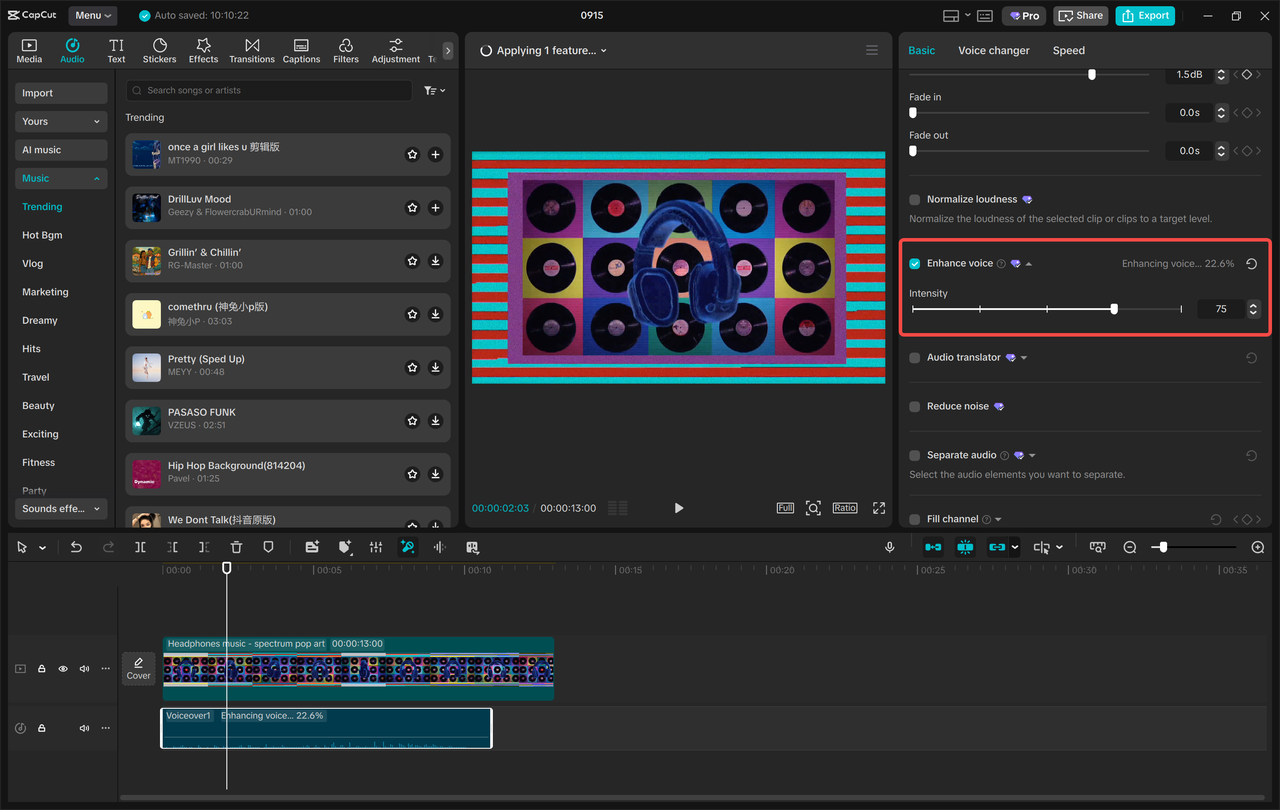Image resolution: width=1280 pixels, height=810 pixels.
Task: Click the Enhance voice Intensity slider handle
Action: tap(1114, 310)
